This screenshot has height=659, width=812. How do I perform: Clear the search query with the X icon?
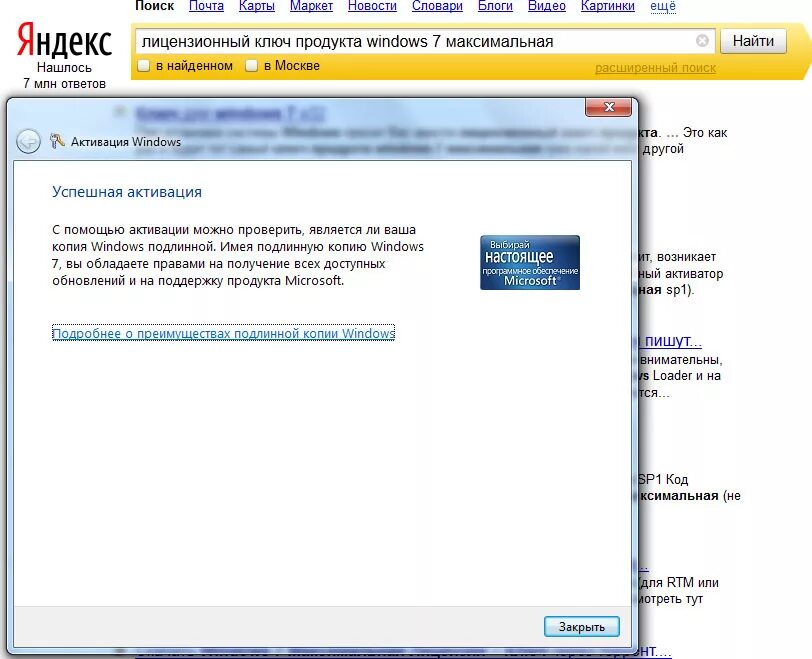702,40
